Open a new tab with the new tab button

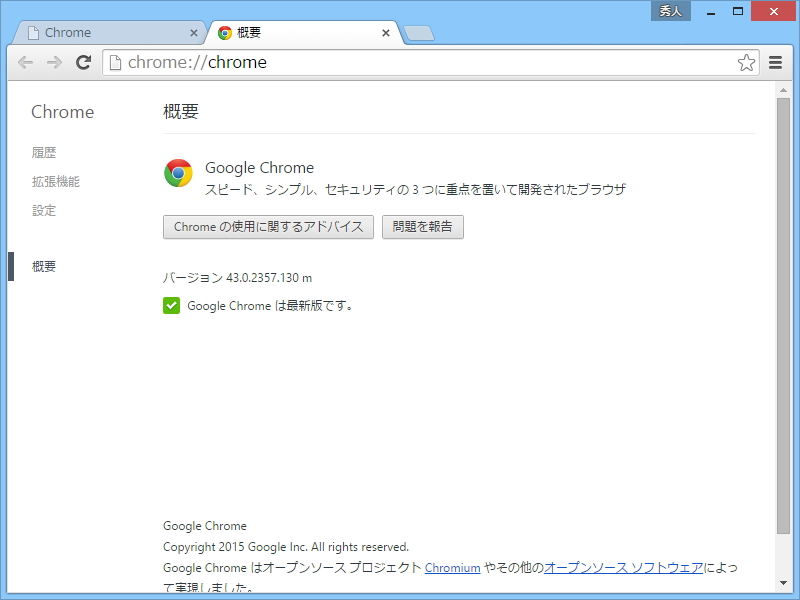[x=419, y=32]
